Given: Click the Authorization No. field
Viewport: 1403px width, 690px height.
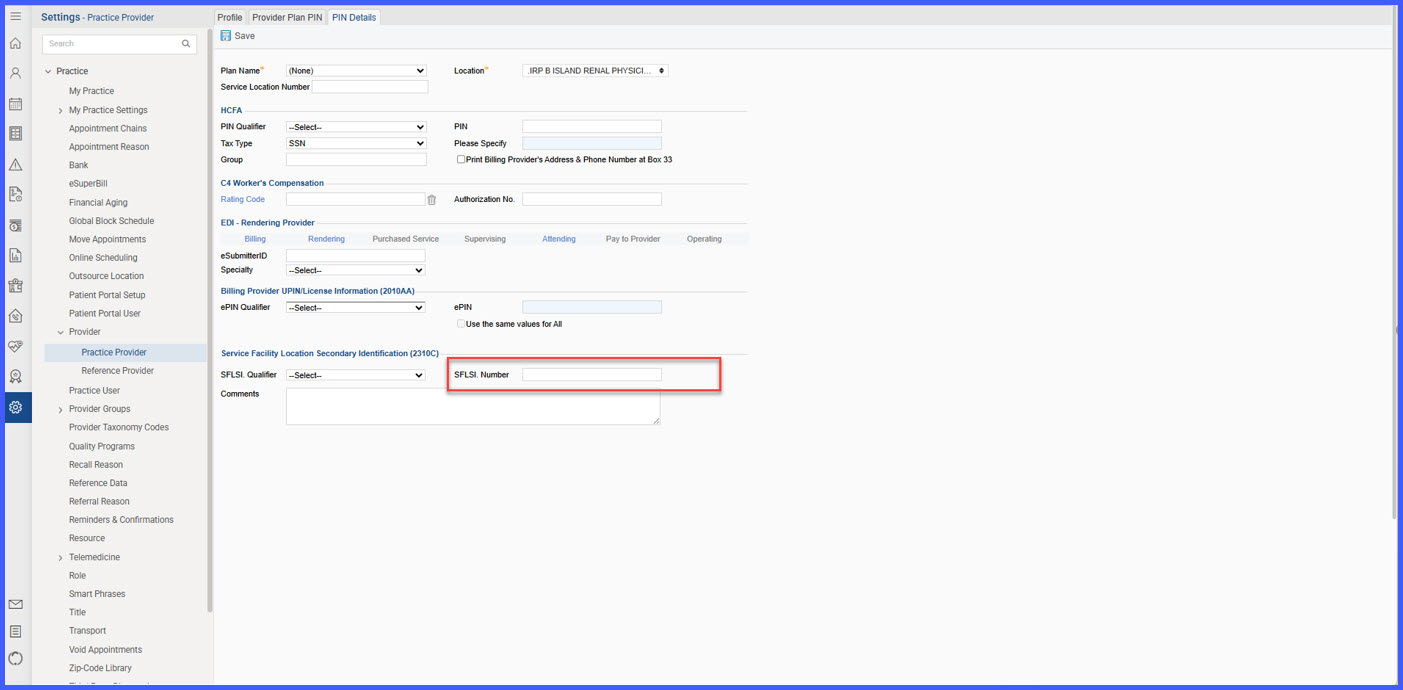Looking at the screenshot, I should click(x=592, y=199).
